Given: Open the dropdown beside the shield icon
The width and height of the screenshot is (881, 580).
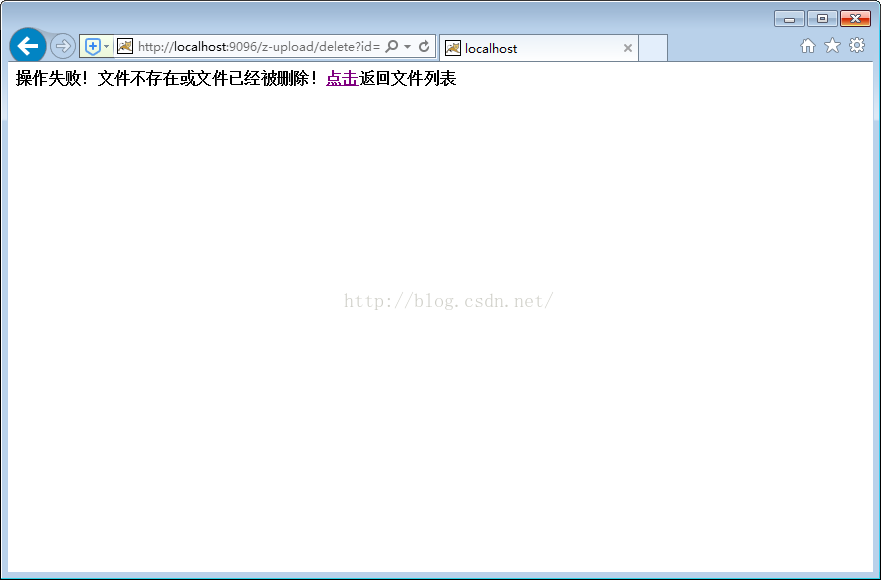Looking at the screenshot, I should pos(106,46).
